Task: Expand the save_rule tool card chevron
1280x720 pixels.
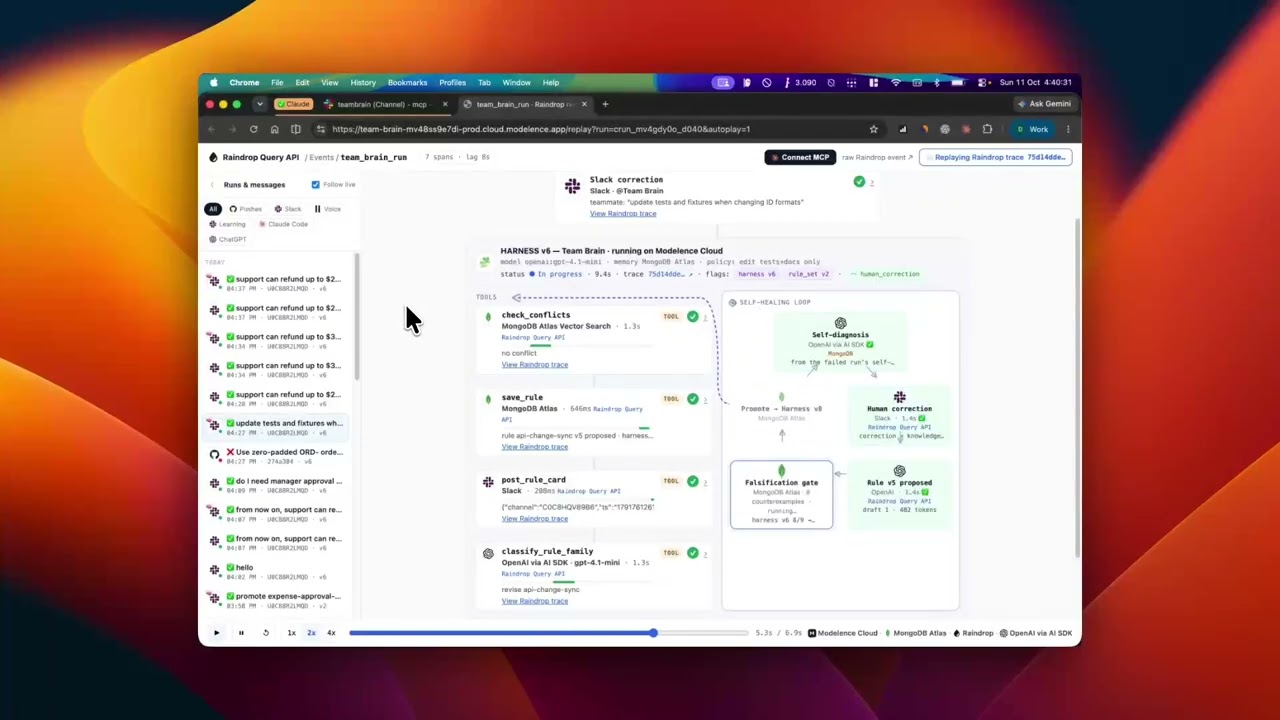Action: click(x=706, y=399)
